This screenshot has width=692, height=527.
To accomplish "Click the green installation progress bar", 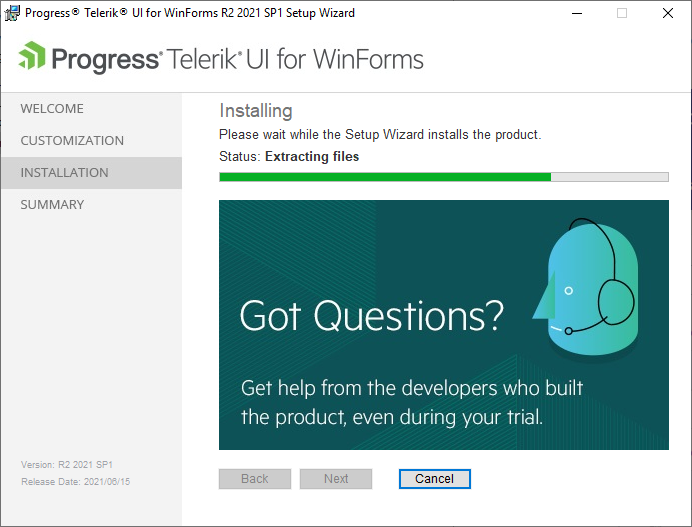I will [444, 177].
